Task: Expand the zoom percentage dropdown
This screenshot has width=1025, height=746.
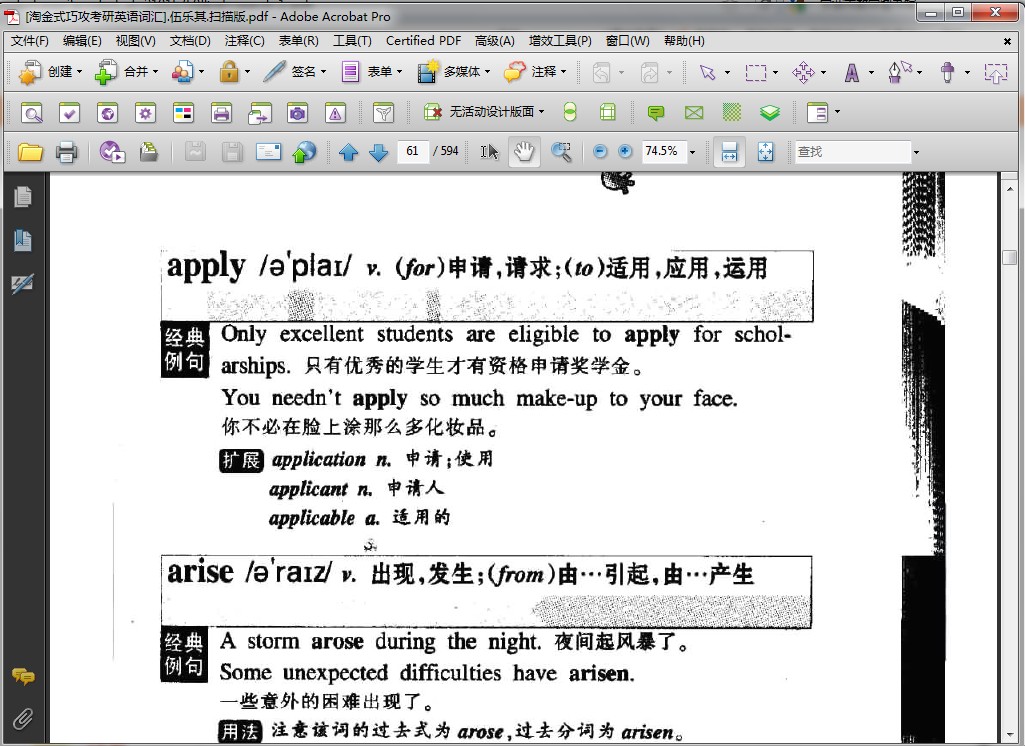Action: [x=692, y=152]
